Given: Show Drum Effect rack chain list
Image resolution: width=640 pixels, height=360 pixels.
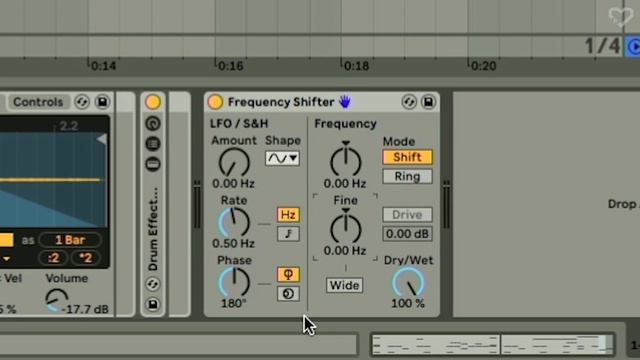Looking at the screenshot, I should (153, 144).
